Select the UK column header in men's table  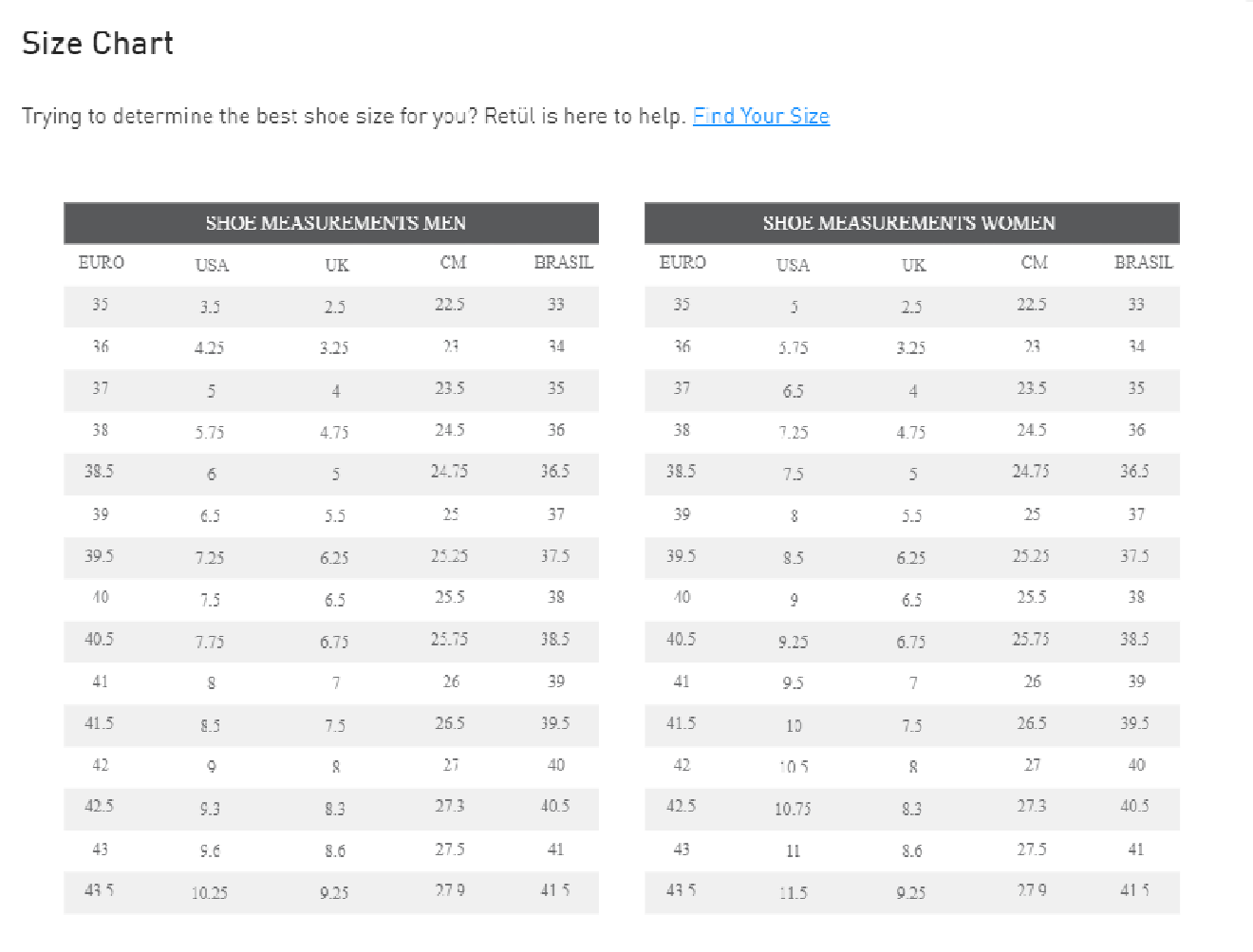pyautogui.click(x=336, y=265)
